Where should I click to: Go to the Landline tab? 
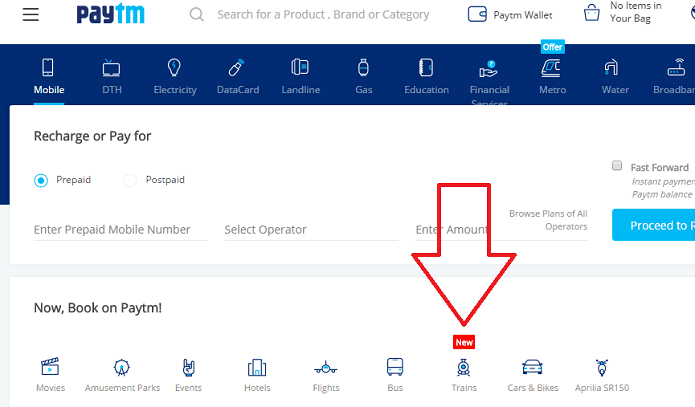click(301, 76)
